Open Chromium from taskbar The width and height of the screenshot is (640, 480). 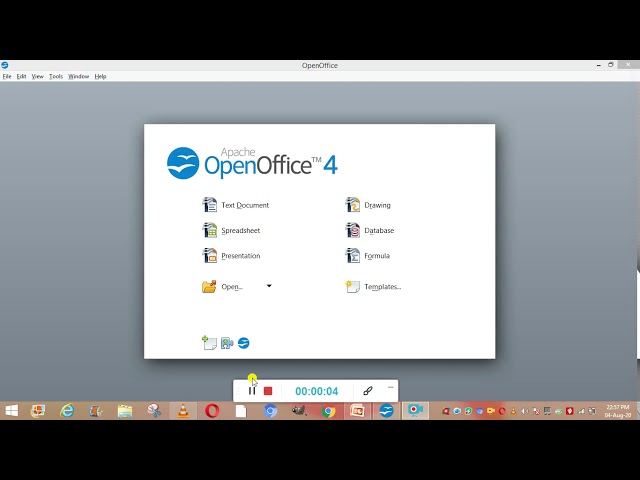coord(270,411)
